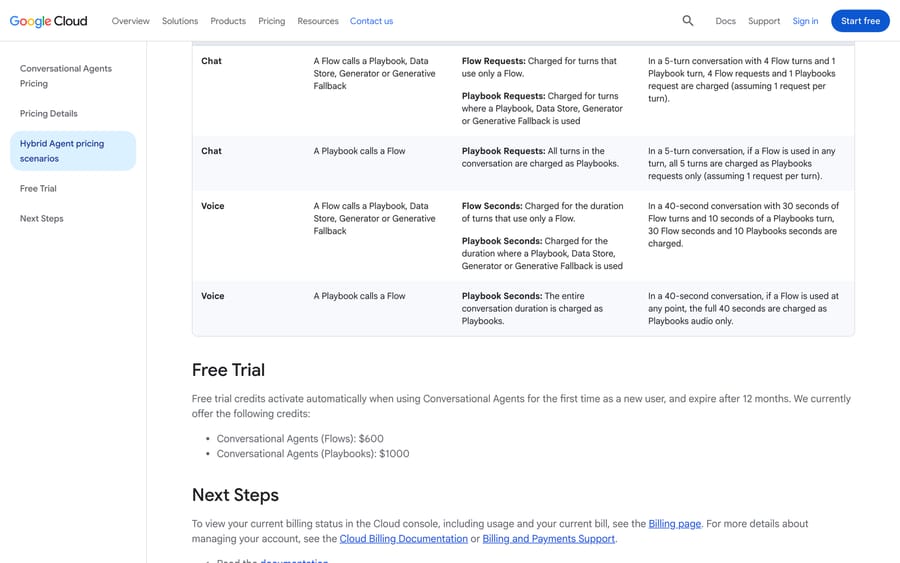Click 'In a 5-turn conversation, if a Flow' example
This screenshot has width=900, height=563.
[742, 164]
